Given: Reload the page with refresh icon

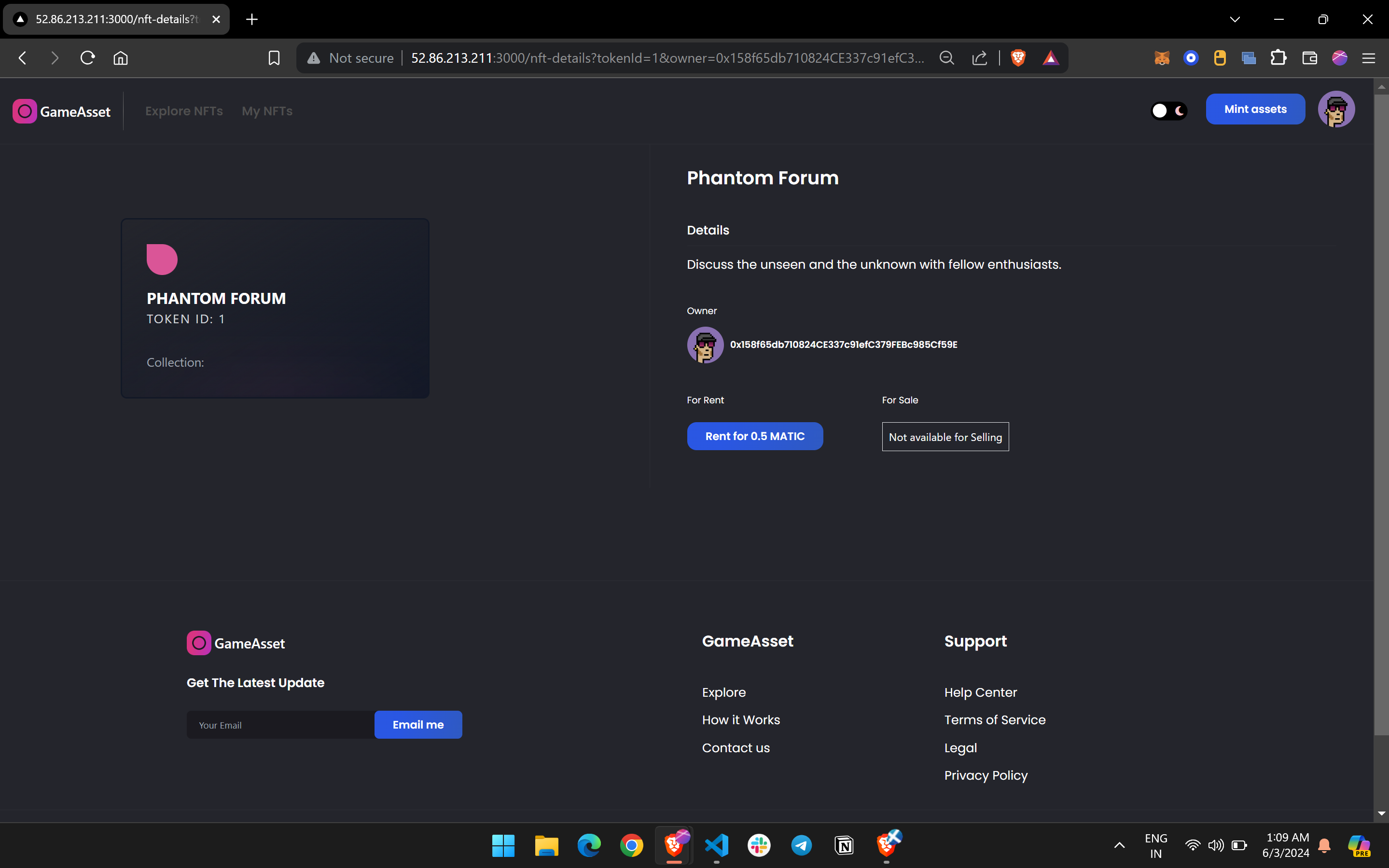Looking at the screenshot, I should coord(87,58).
